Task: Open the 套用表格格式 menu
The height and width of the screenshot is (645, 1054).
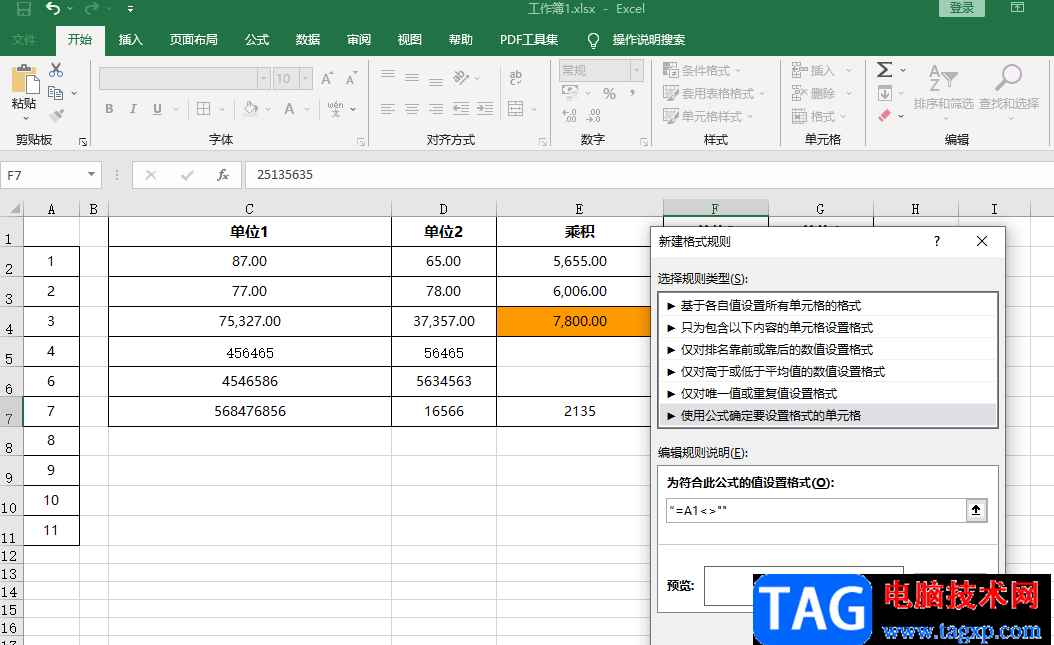Action: 714,93
